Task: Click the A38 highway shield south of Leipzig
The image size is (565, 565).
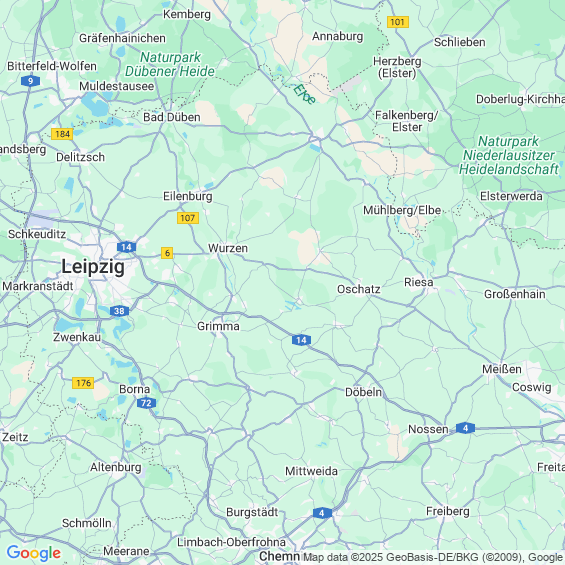Action: (x=119, y=311)
